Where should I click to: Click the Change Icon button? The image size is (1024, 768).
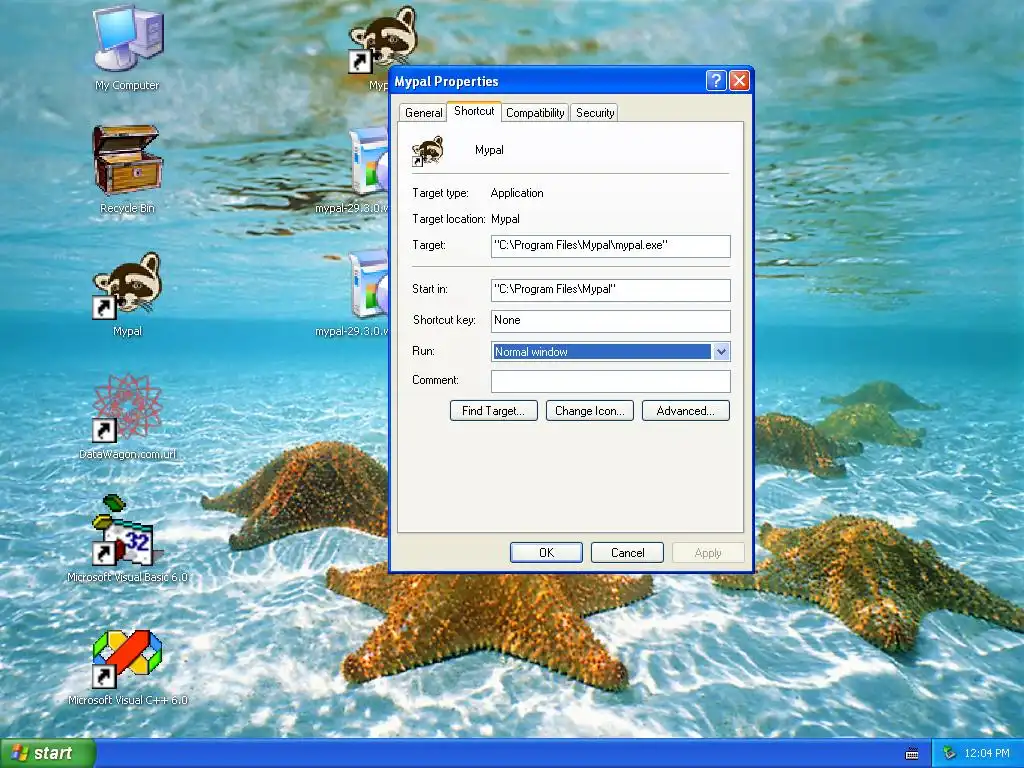pos(590,411)
